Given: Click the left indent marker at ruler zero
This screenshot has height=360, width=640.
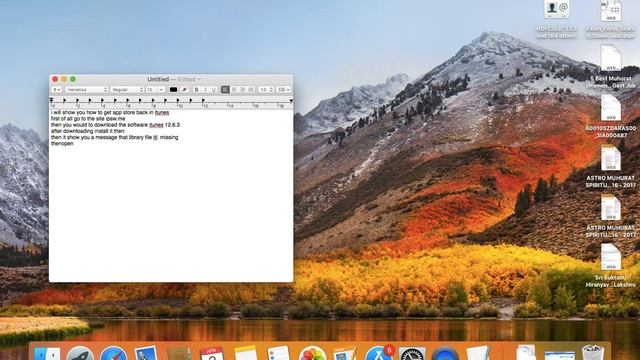Looking at the screenshot, I should pos(51,100).
